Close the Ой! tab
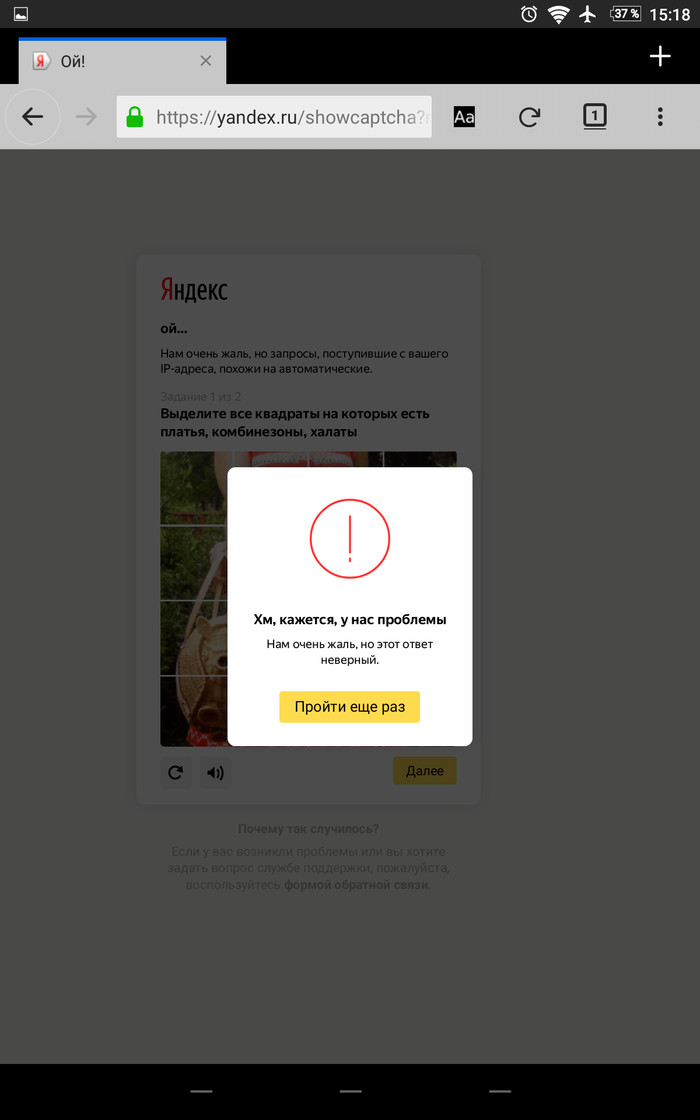The width and height of the screenshot is (700, 1120). (206, 61)
